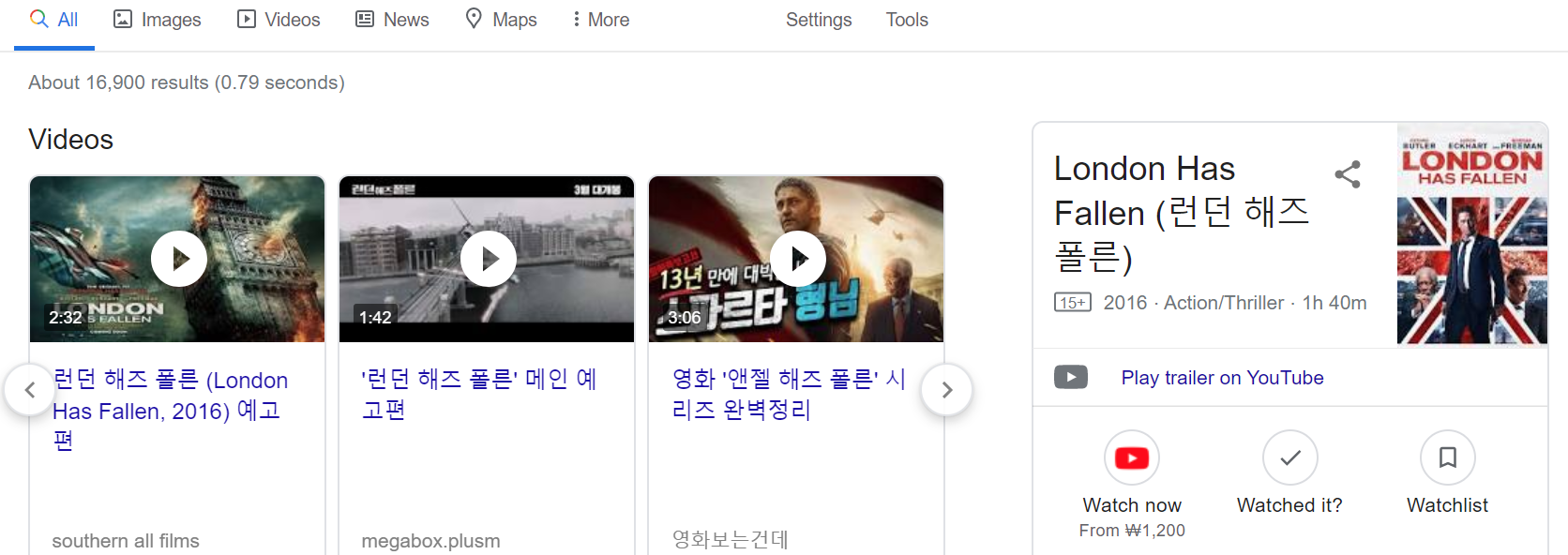Click the London Has Fallen panel title
Image resolution: width=1568 pixels, height=555 pixels.
[x=1182, y=213]
